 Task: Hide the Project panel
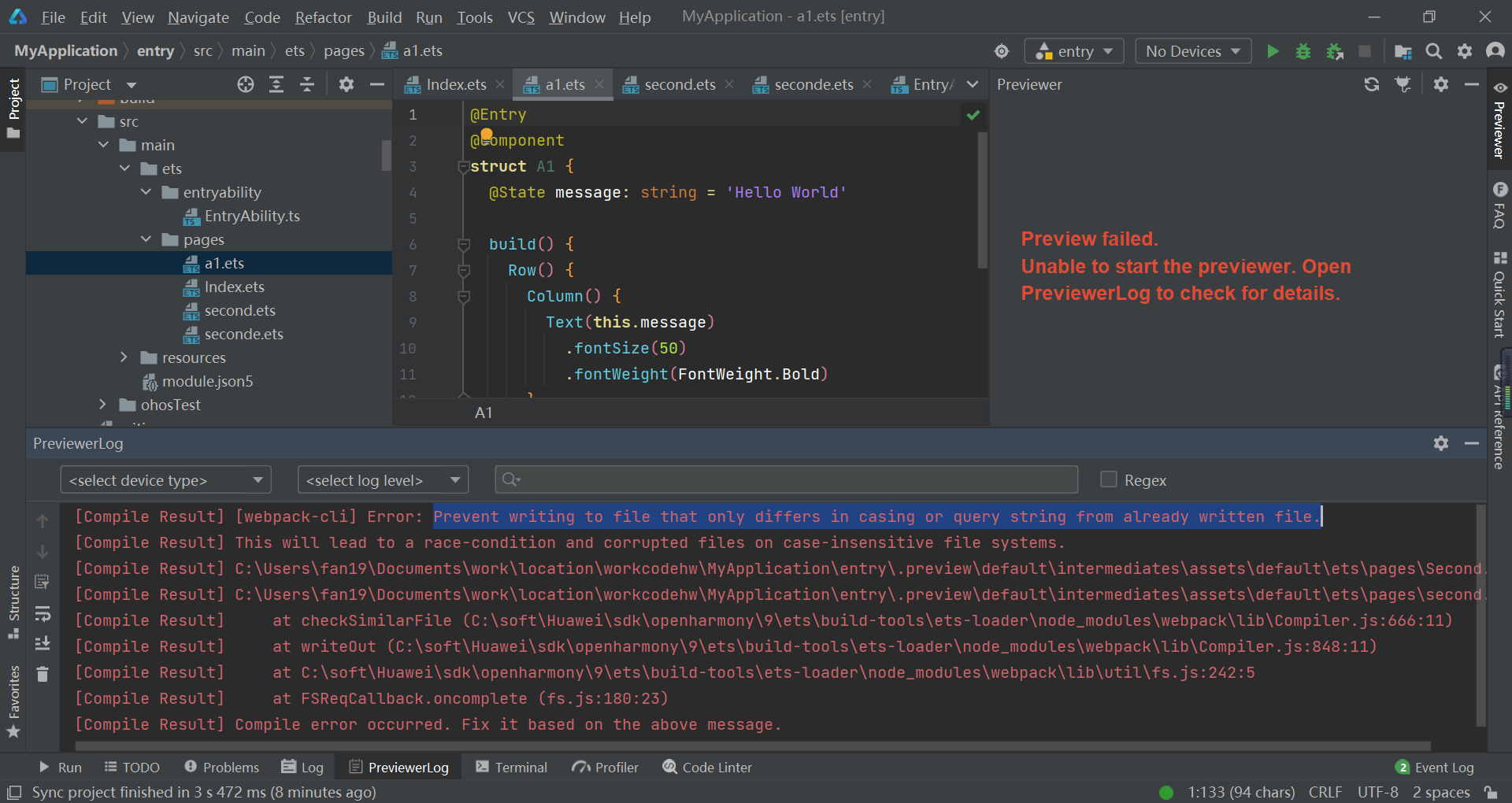(x=377, y=84)
